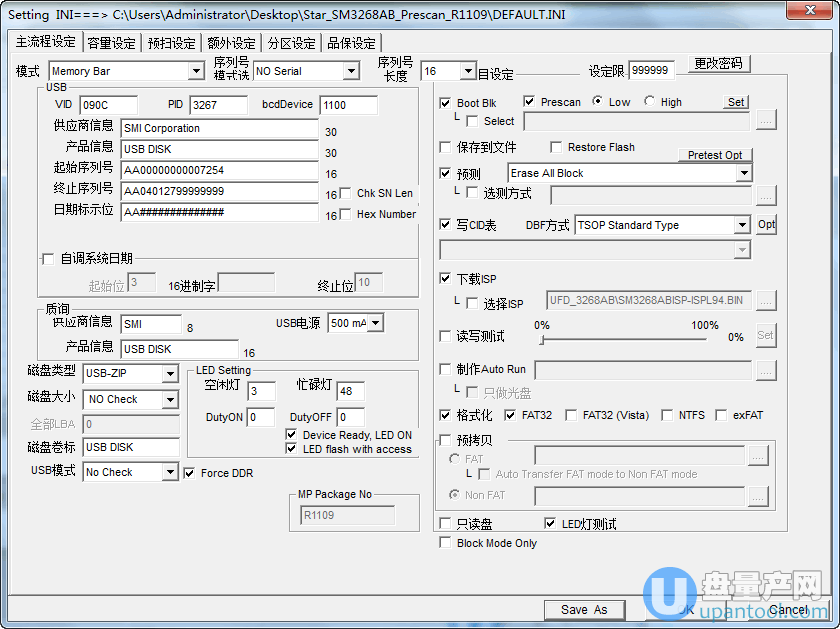Click browse button beside the ISP file path

point(765,299)
